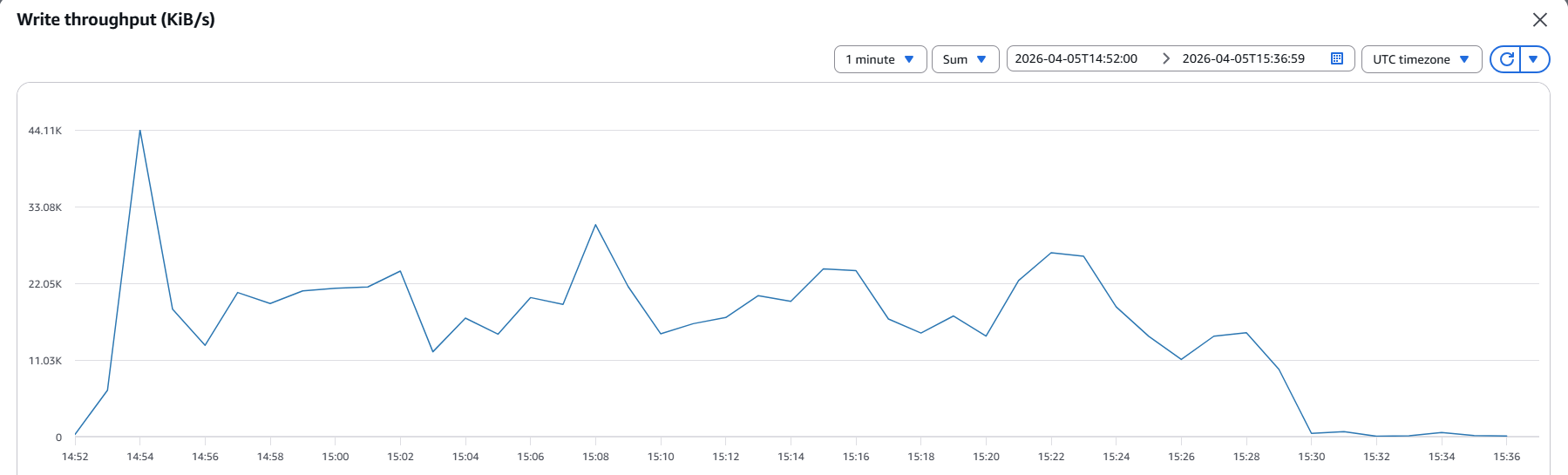1568x475 pixels.
Task: Click the 0 y-axis label
Action: [58, 438]
